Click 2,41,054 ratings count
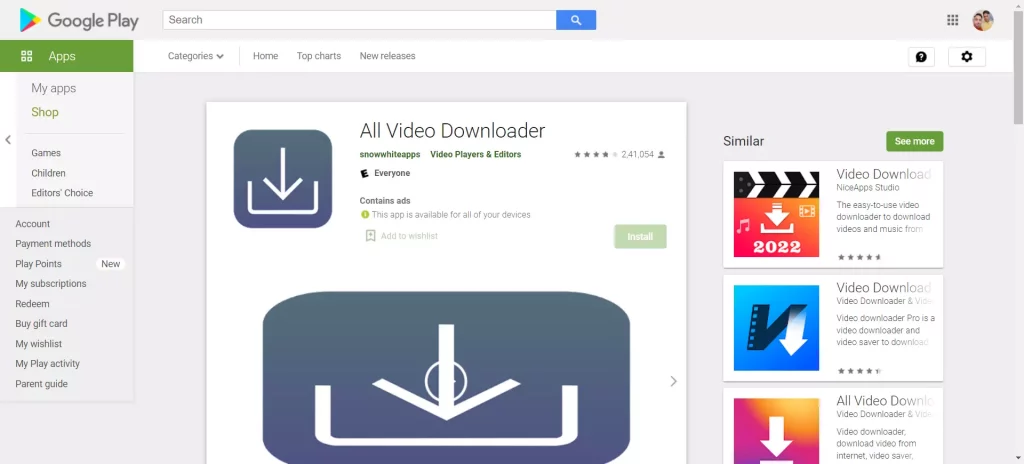The image size is (1024, 464). pos(637,155)
